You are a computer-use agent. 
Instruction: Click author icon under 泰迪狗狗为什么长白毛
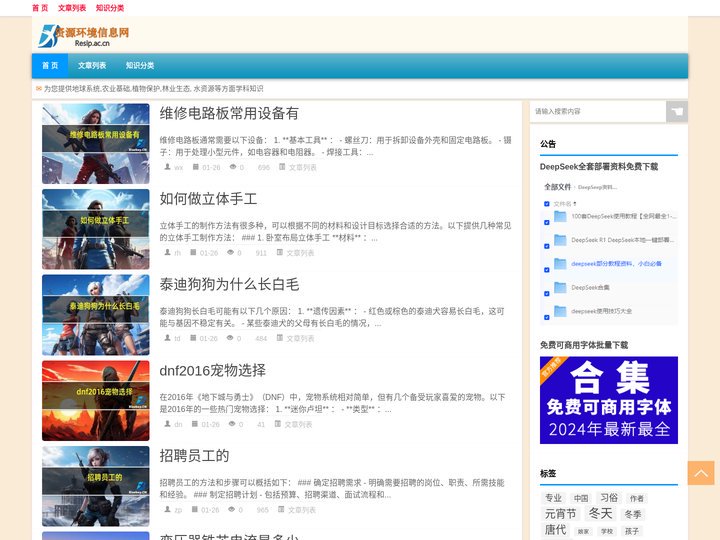tap(168, 338)
